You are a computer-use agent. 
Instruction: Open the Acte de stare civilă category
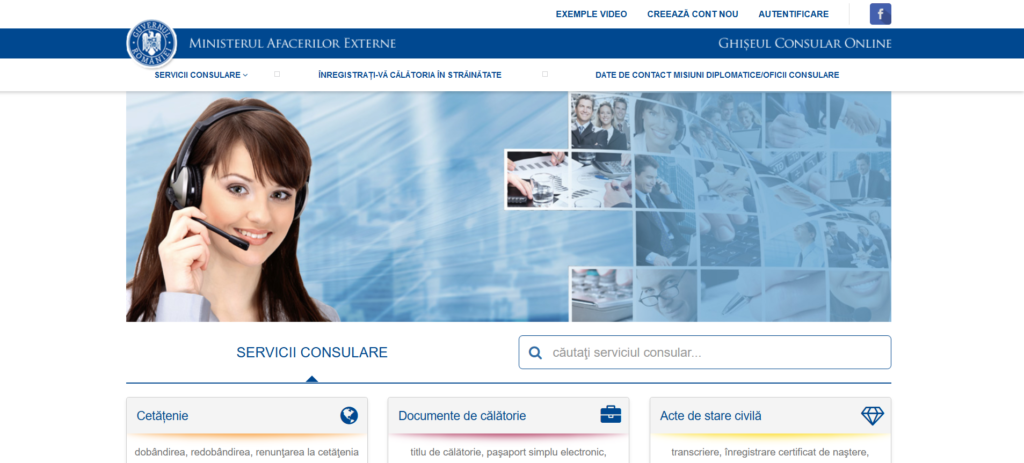[x=710, y=416]
